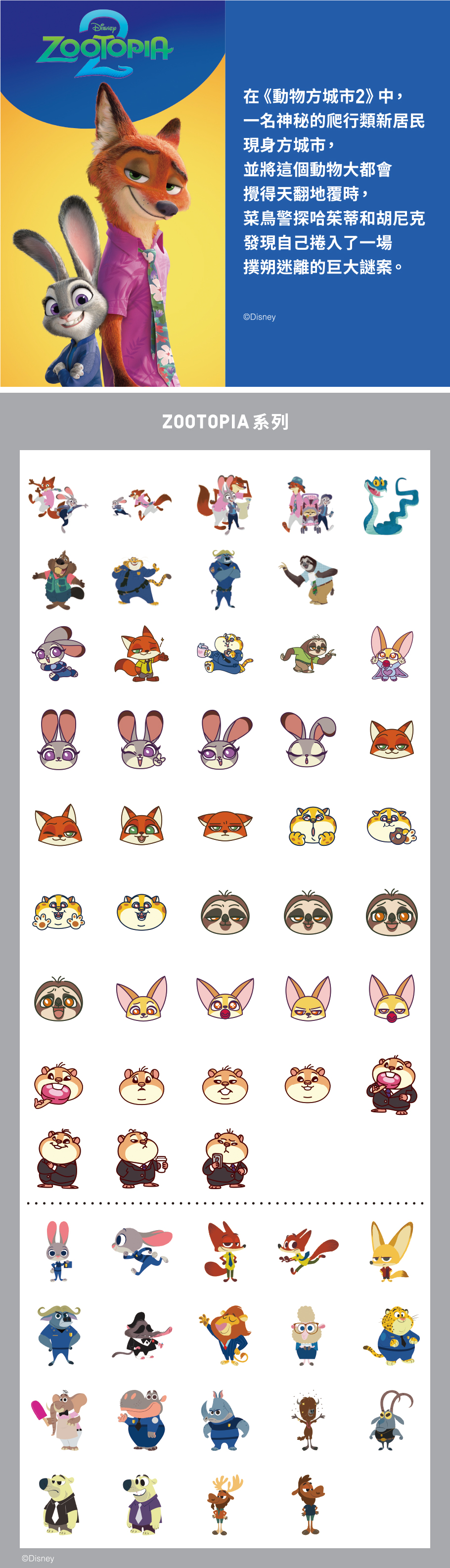This screenshot has height=1568, width=450.
Task: Pick Finnick in purple elephant costume
Action: pos(392,653)
